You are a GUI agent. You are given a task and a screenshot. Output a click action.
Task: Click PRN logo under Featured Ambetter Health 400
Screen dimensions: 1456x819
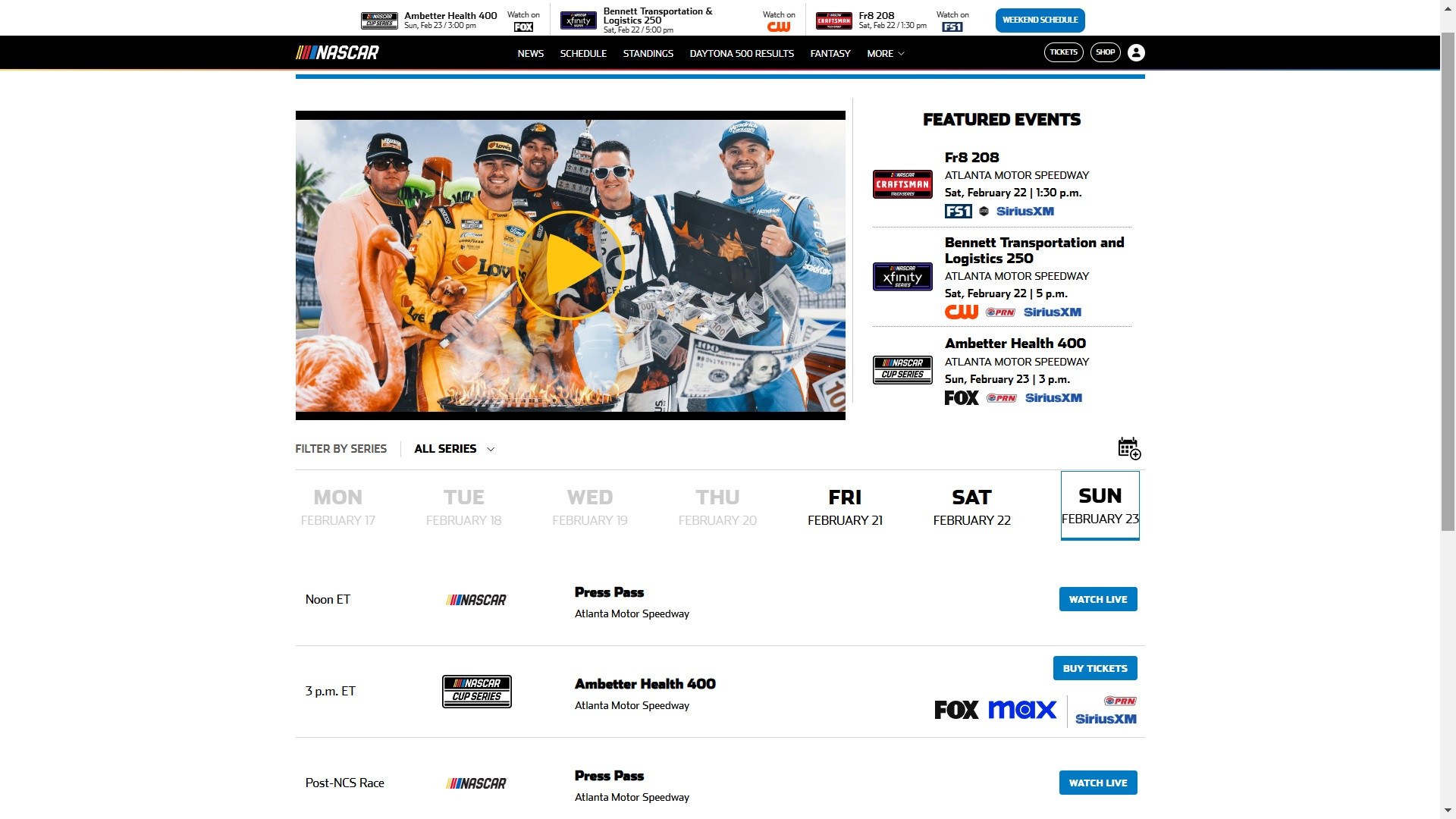pos(1002,397)
